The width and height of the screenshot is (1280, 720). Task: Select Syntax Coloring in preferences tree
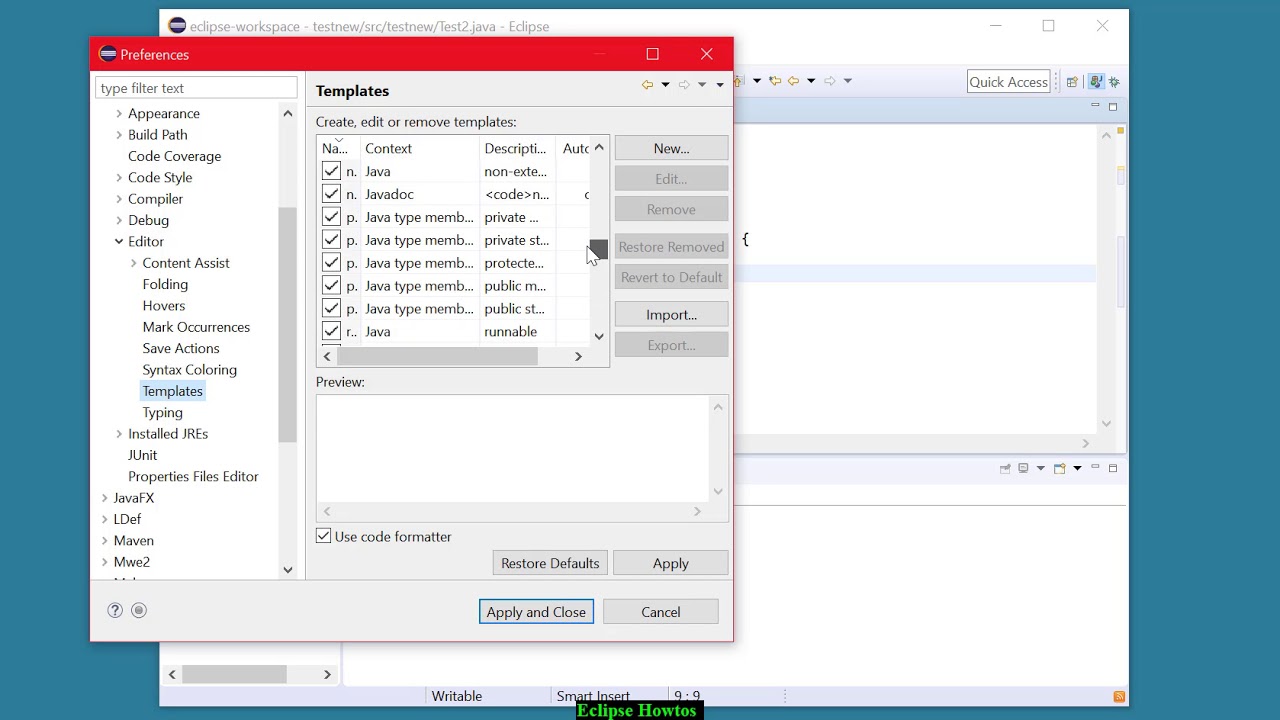[190, 370]
